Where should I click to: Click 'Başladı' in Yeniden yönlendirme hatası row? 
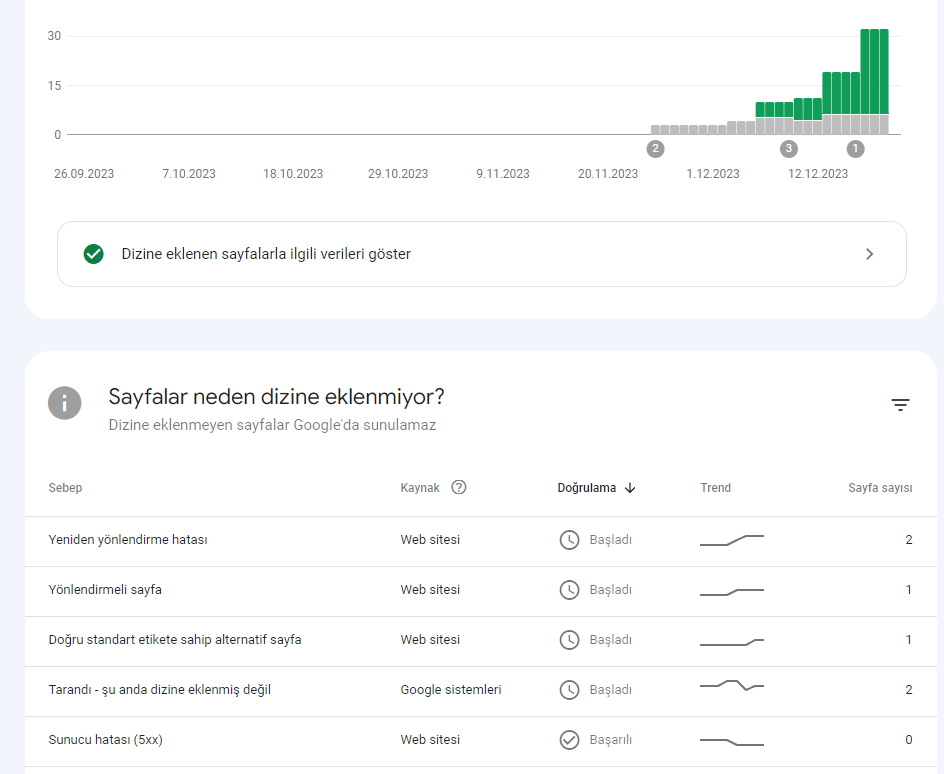610,540
